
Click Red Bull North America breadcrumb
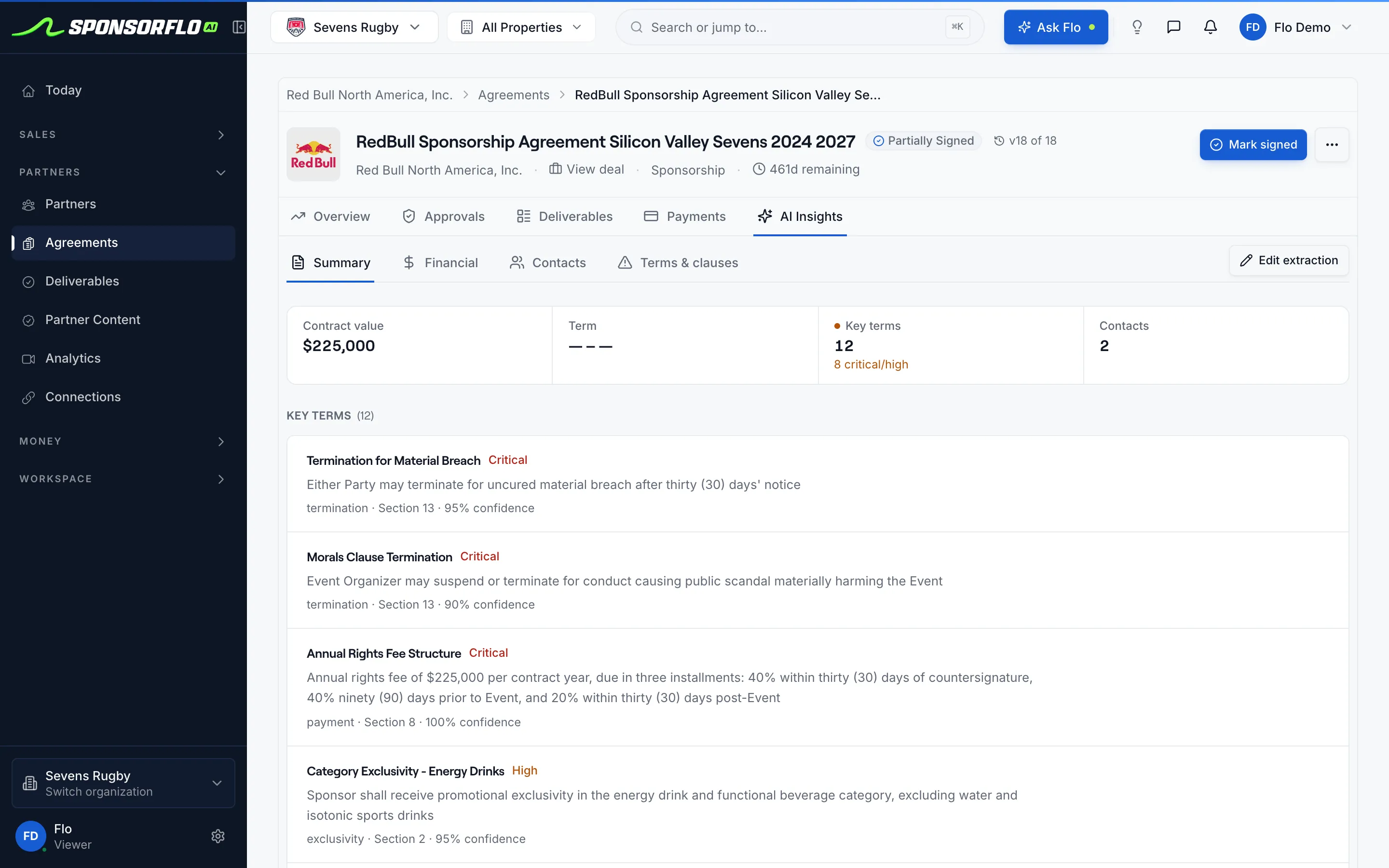369,95
